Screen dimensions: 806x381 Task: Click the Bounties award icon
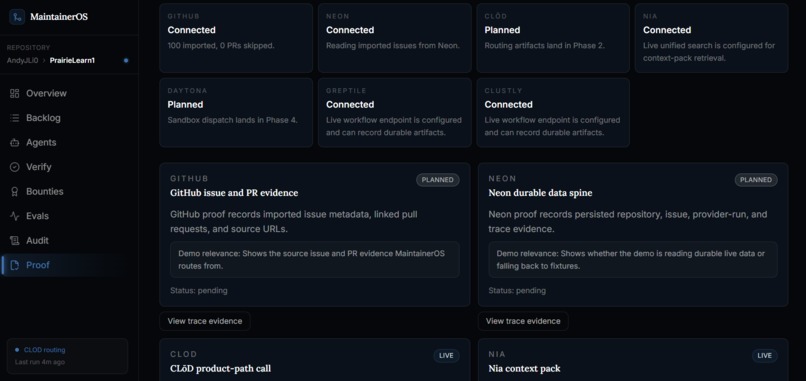pos(14,192)
